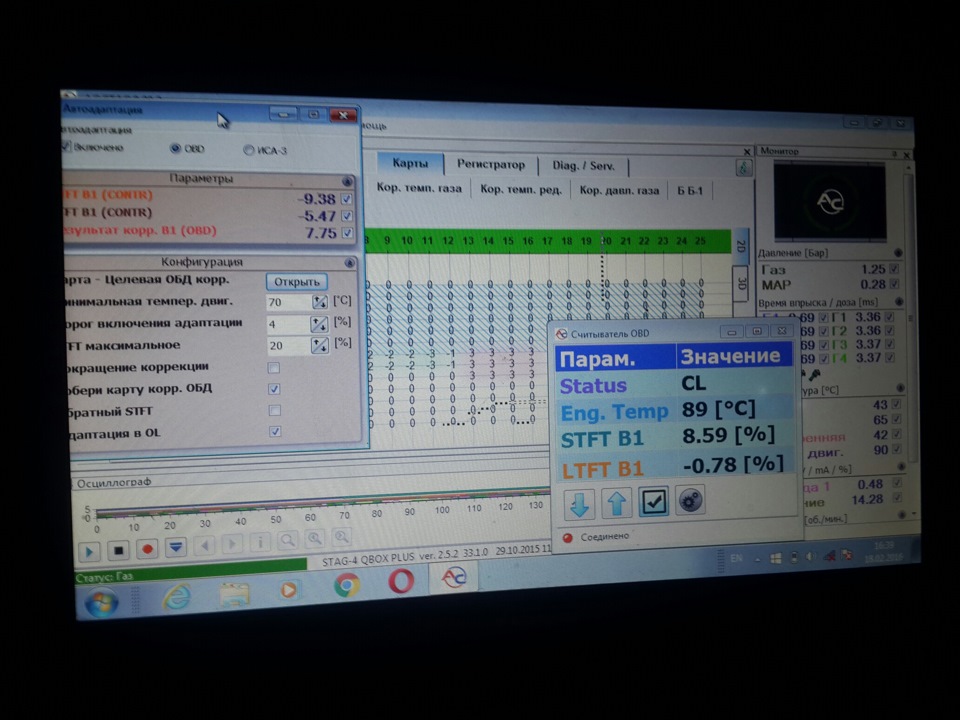The width and height of the screenshot is (960, 720).
Task: Enable the сокращение коррекции checkbox
Action: pos(274,367)
